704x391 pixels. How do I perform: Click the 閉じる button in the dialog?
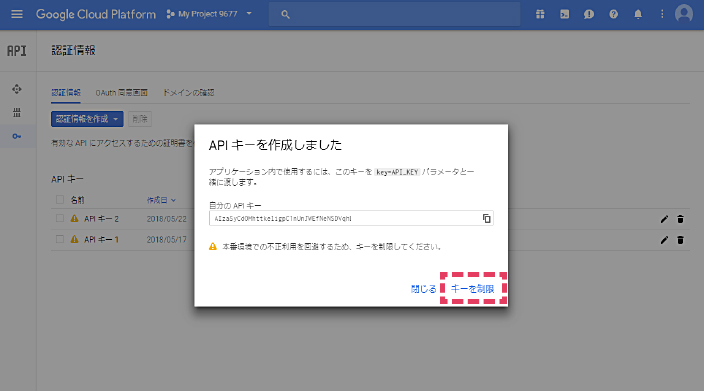[x=423, y=289]
